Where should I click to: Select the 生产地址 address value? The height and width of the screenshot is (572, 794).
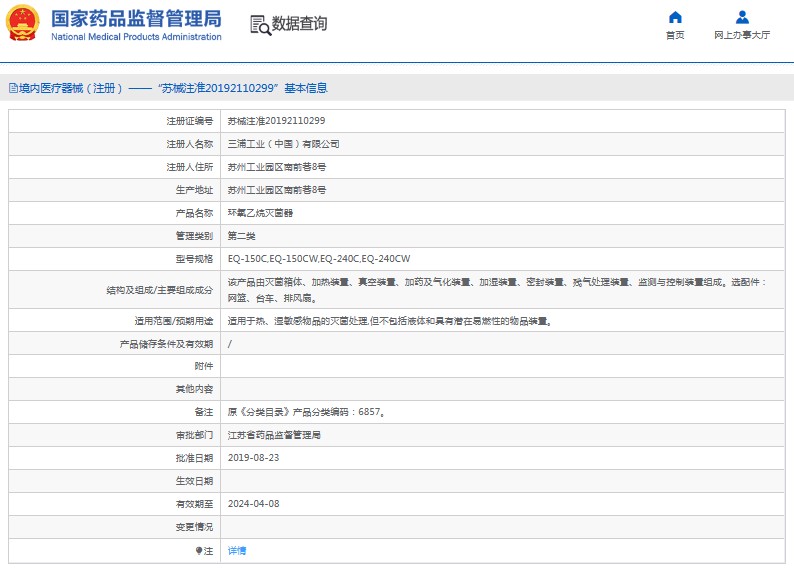coord(277,190)
